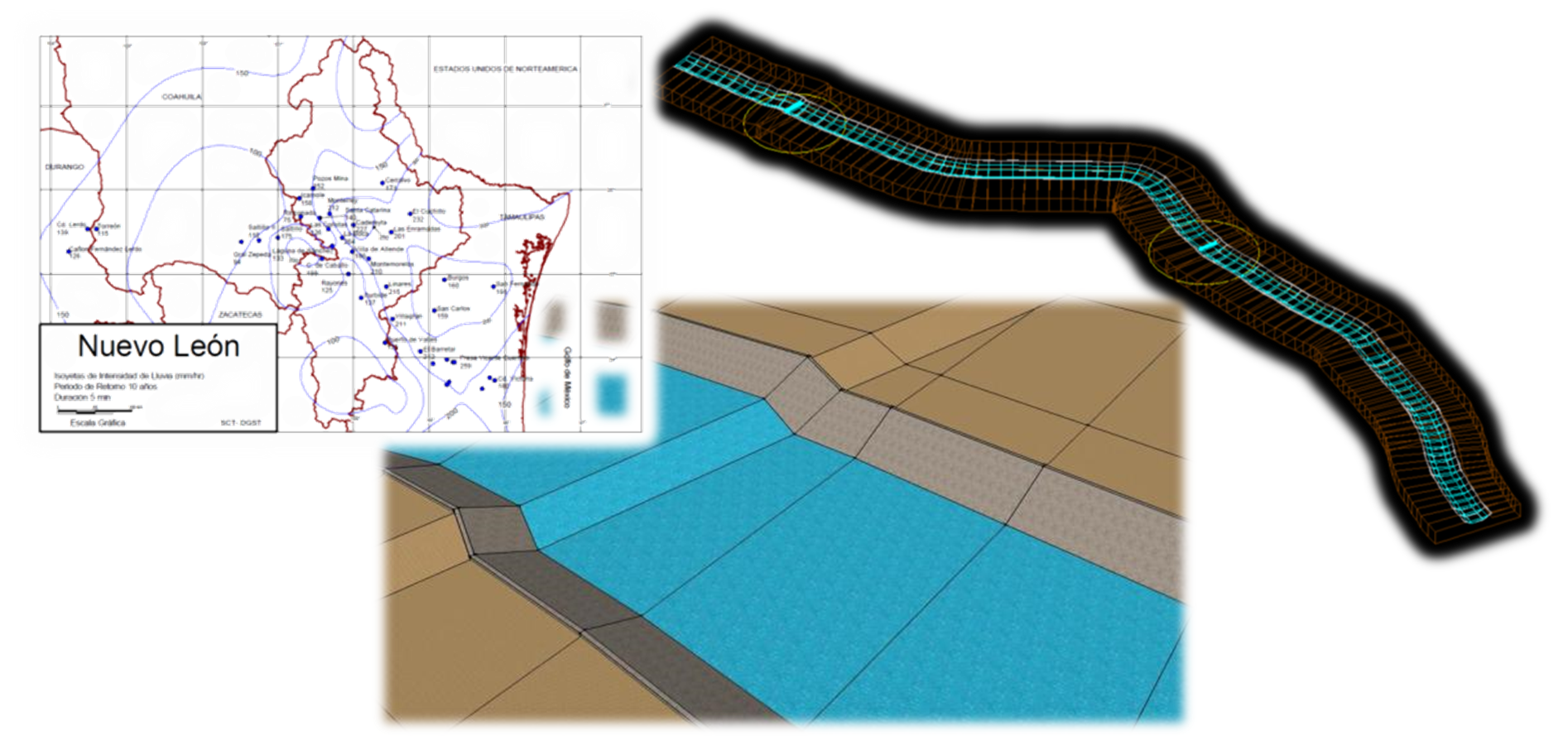
Task: Click the San Carlos station marker
Action: [435, 310]
